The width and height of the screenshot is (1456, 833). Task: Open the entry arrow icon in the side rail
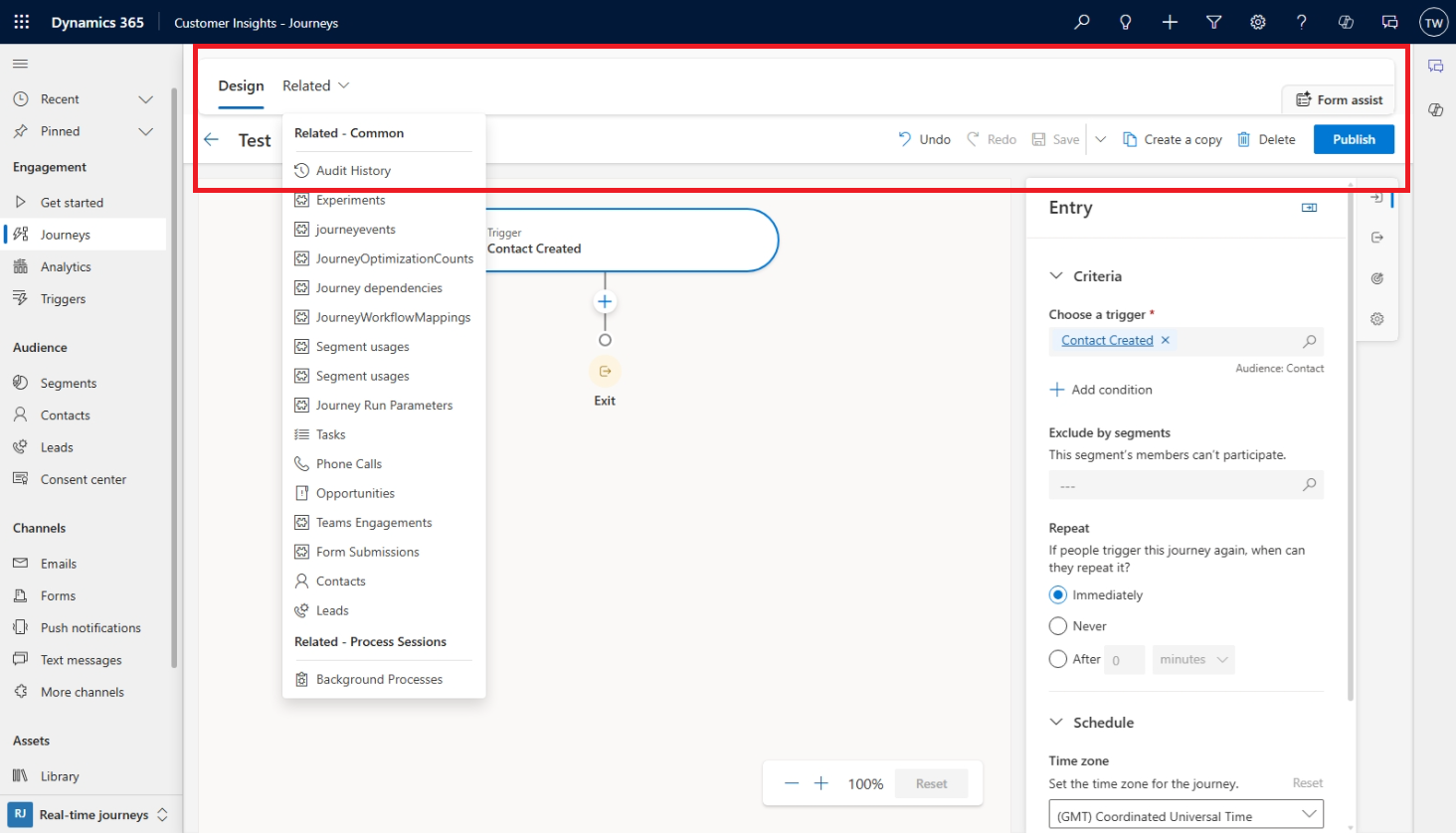pyautogui.click(x=1376, y=198)
